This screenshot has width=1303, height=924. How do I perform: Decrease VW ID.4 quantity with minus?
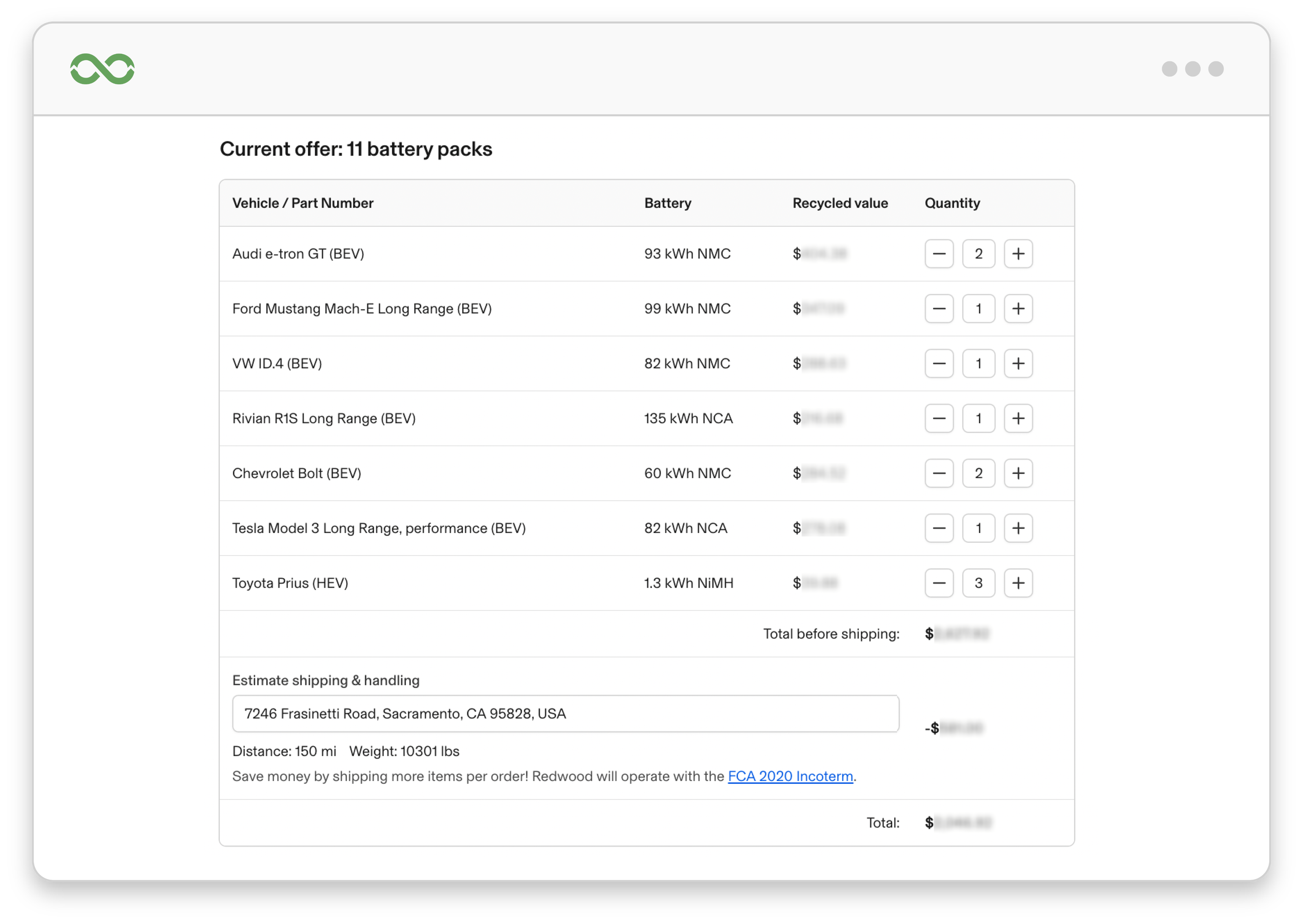939,364
